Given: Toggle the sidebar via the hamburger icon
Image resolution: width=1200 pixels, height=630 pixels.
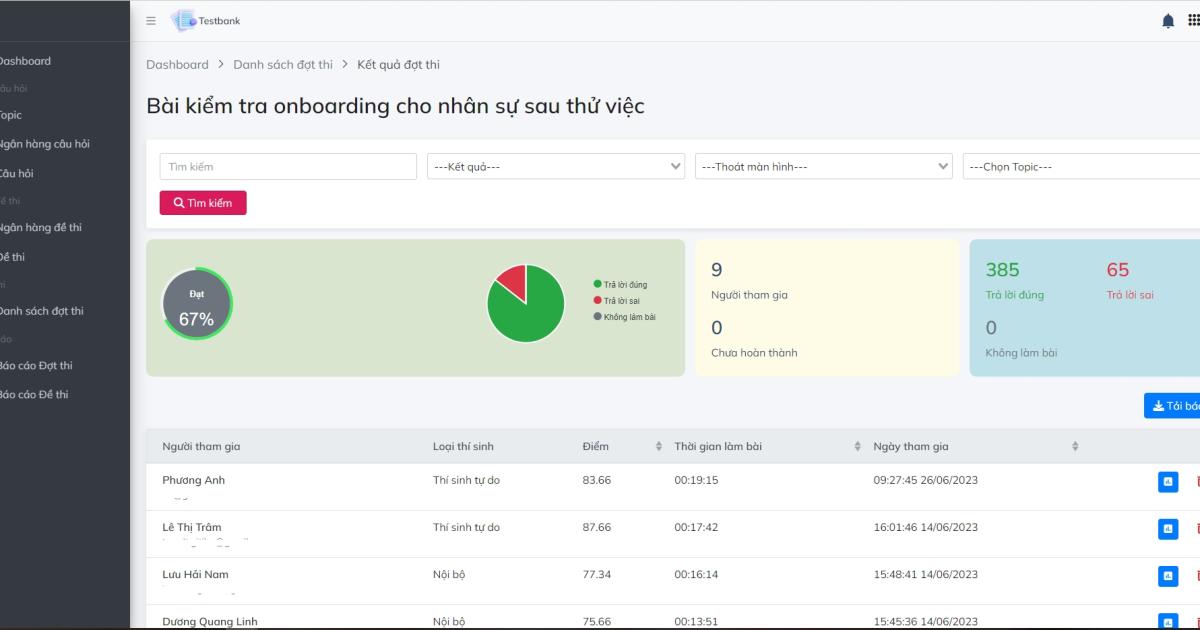Looking at the screenshot, I should tap(150, 20).
